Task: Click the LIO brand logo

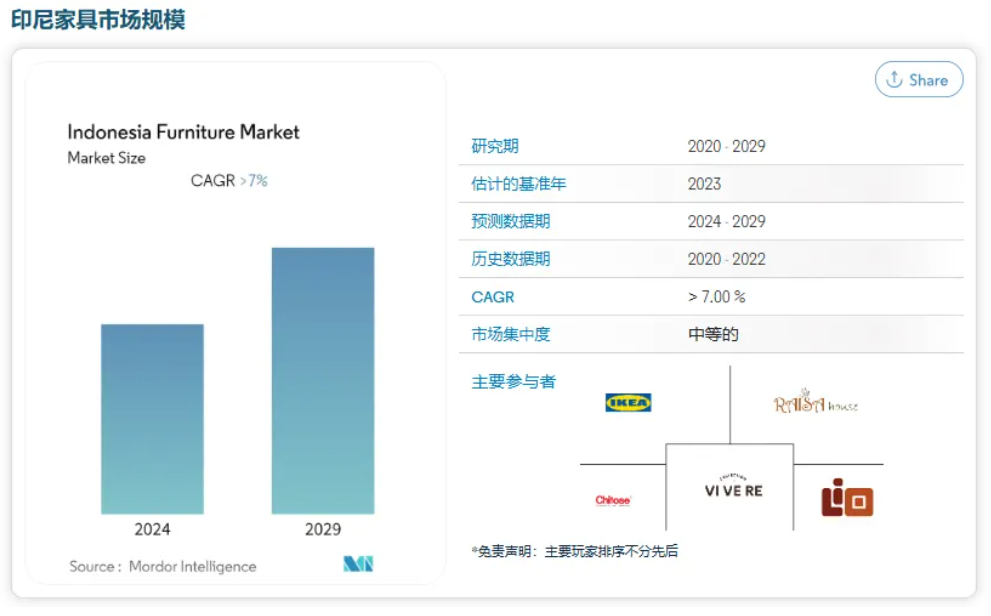Action: pos(847,498)
